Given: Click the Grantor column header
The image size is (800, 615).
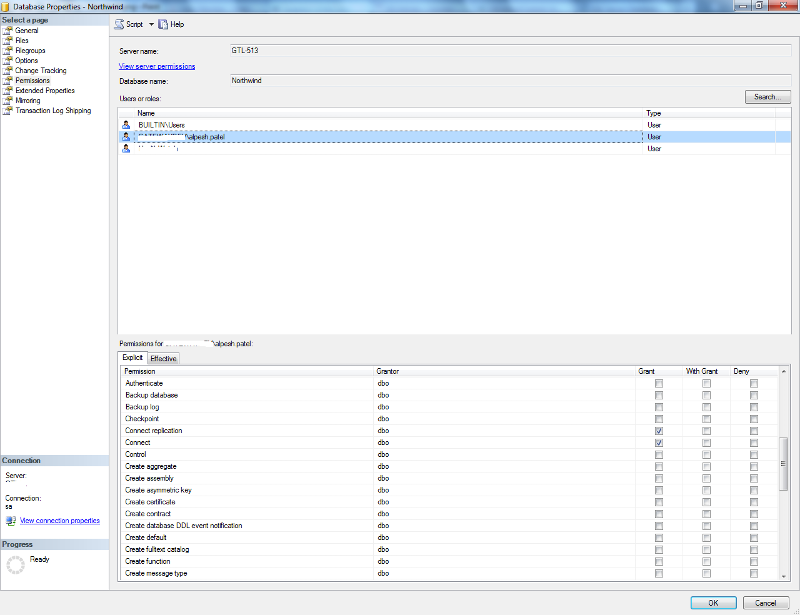Looking at the screenshot, I should click(505, 371).
